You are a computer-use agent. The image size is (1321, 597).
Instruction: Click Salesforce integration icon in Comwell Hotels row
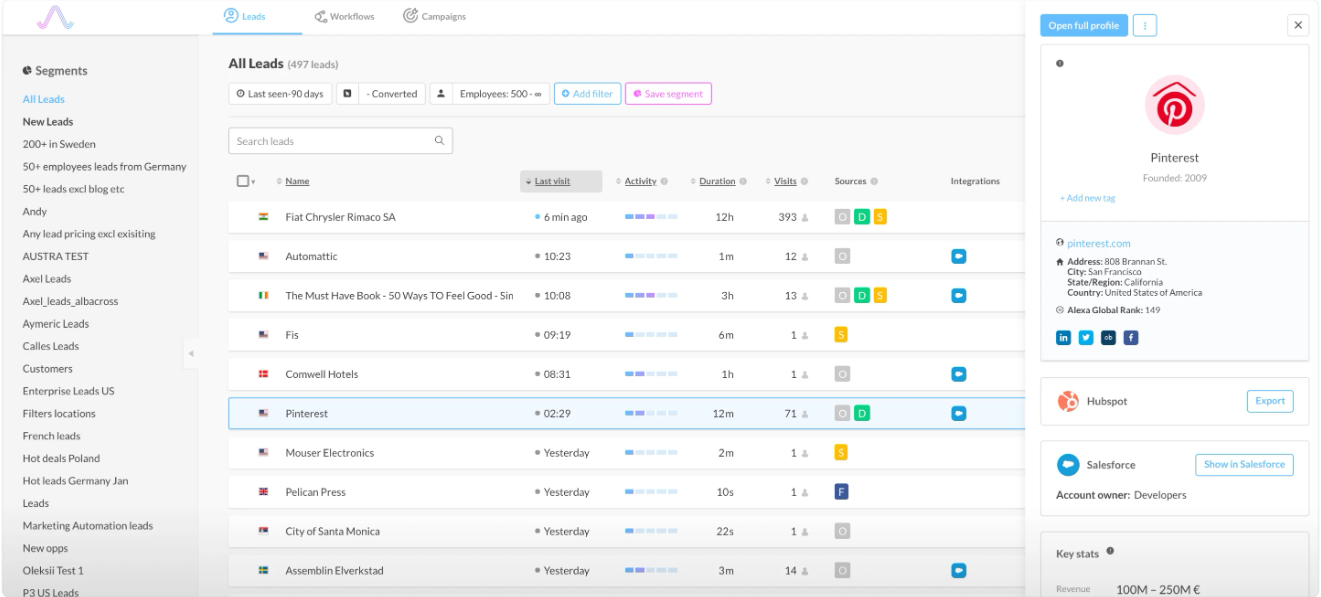958,374
